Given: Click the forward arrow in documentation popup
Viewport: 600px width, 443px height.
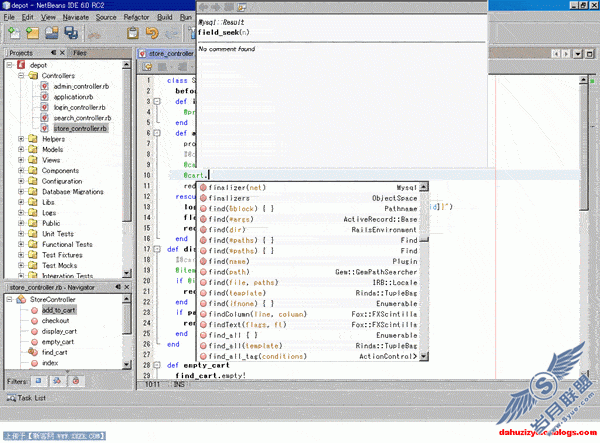Looking at the screenshot, I should pos(216,7).
